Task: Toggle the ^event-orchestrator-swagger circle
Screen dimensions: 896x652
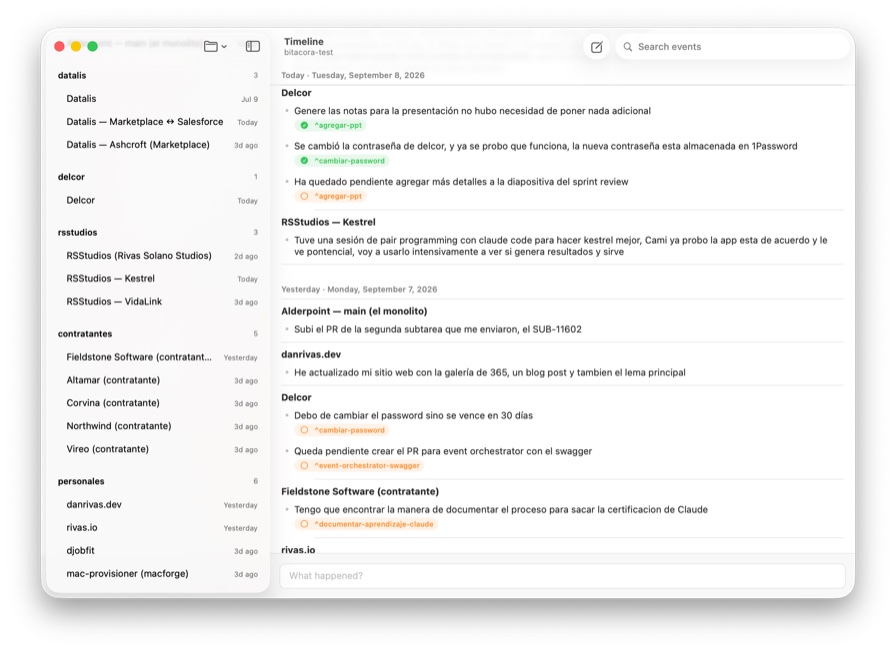Action: [304, 465]
